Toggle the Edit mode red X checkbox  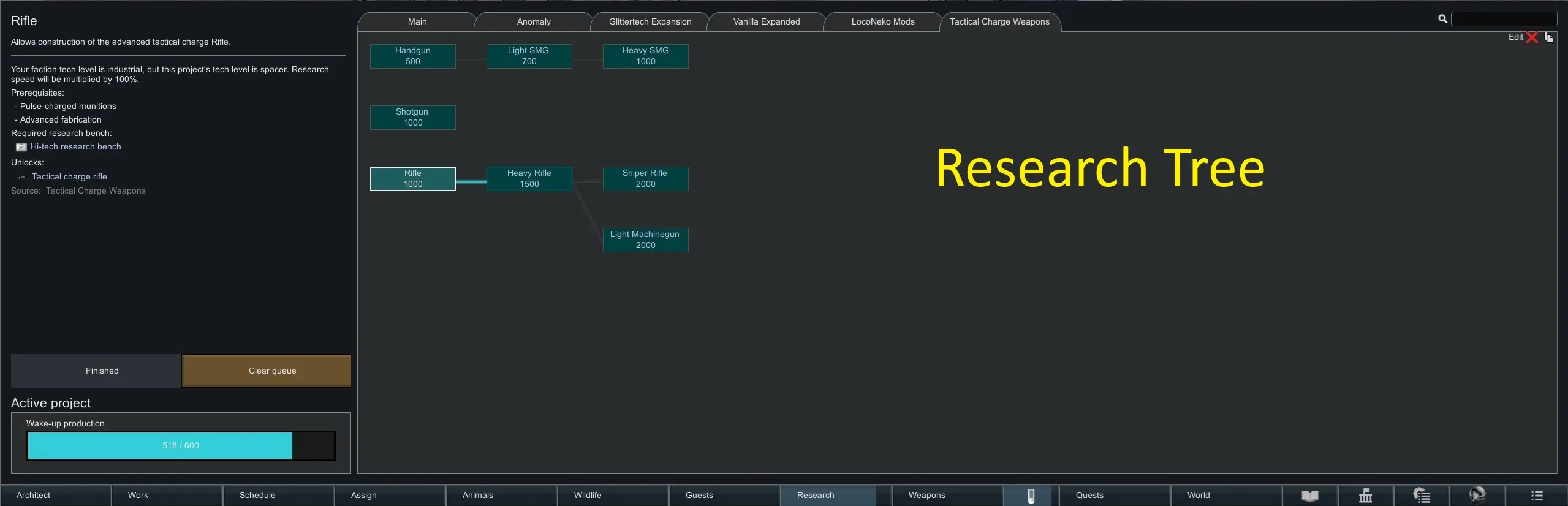pyautogui.click(x=1532, y=37)
